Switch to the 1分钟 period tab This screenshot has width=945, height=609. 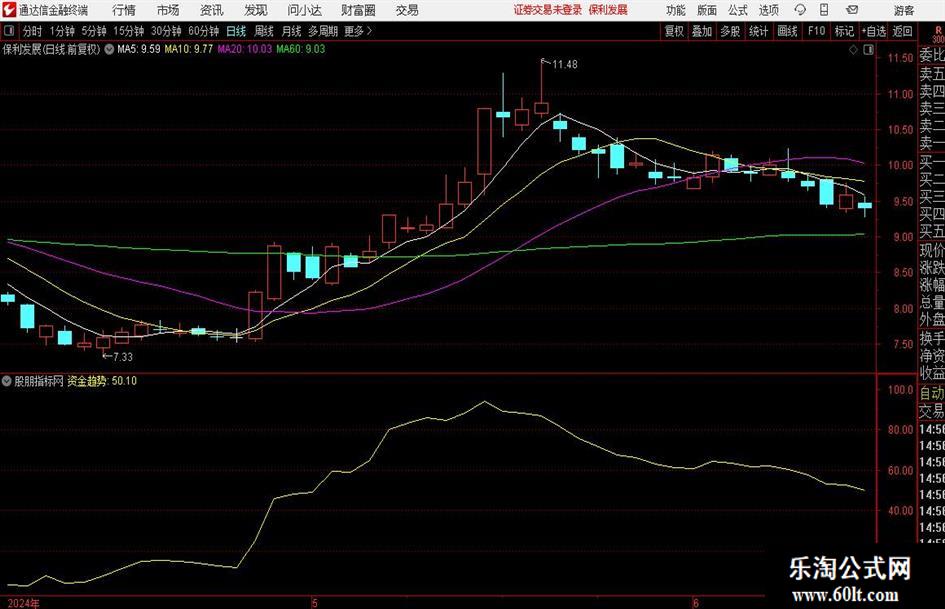[62, 31]
